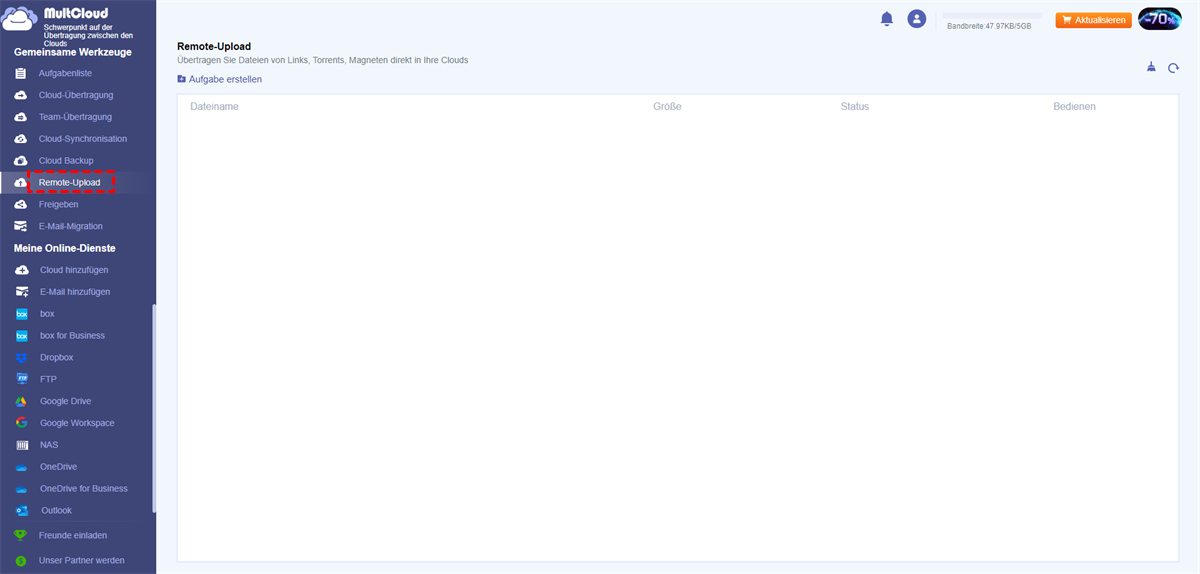
Task: Open the Aufgabenliste item
Action: coord(65,73)
